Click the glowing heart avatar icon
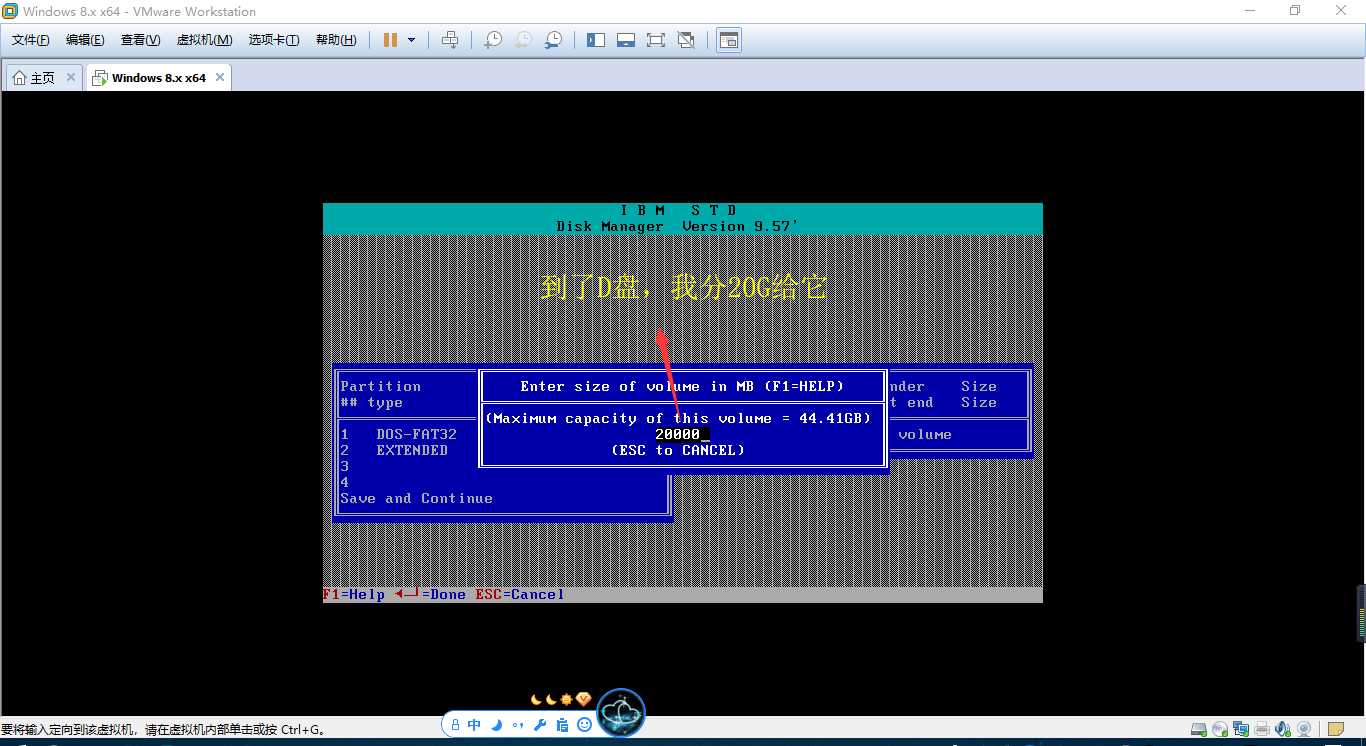This screenshot has height=746, width=1366. [x=622, y=713]
